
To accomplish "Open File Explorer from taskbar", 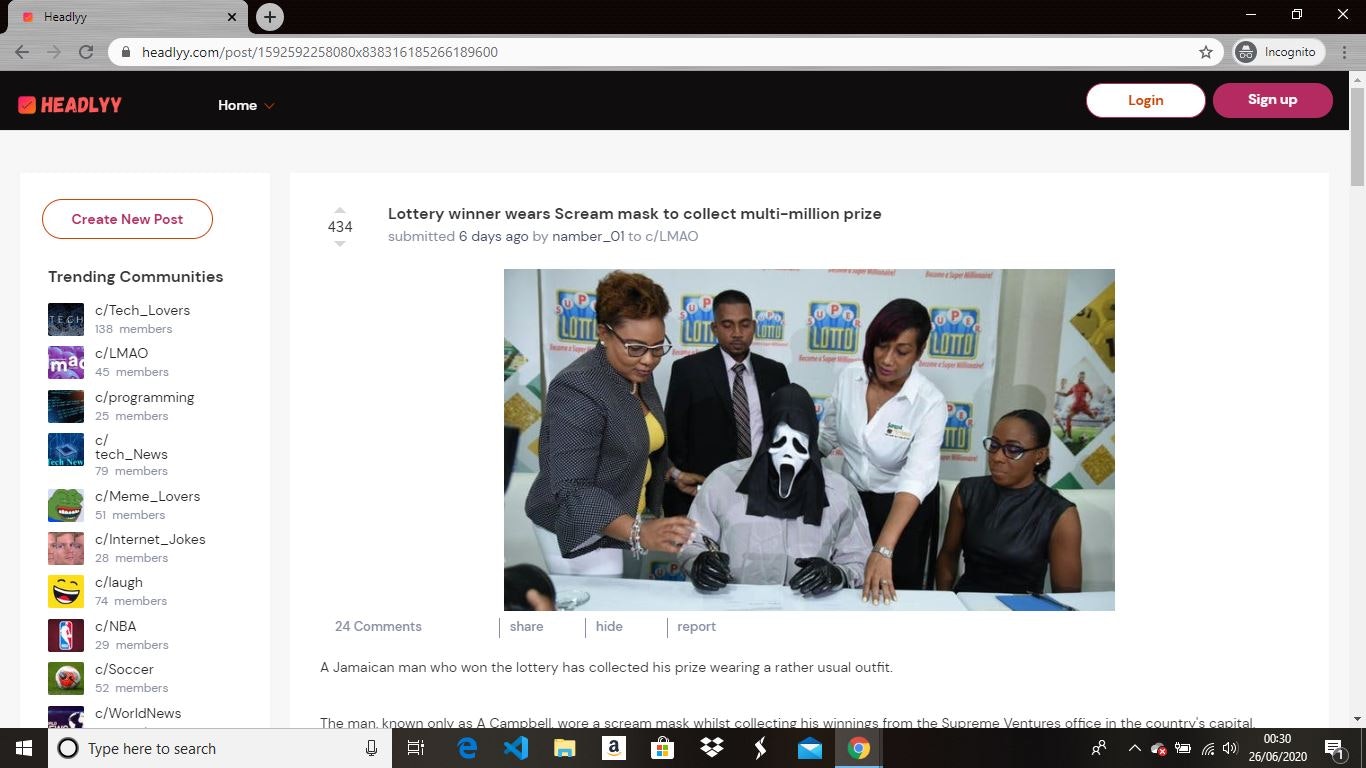I will (565, 748).
